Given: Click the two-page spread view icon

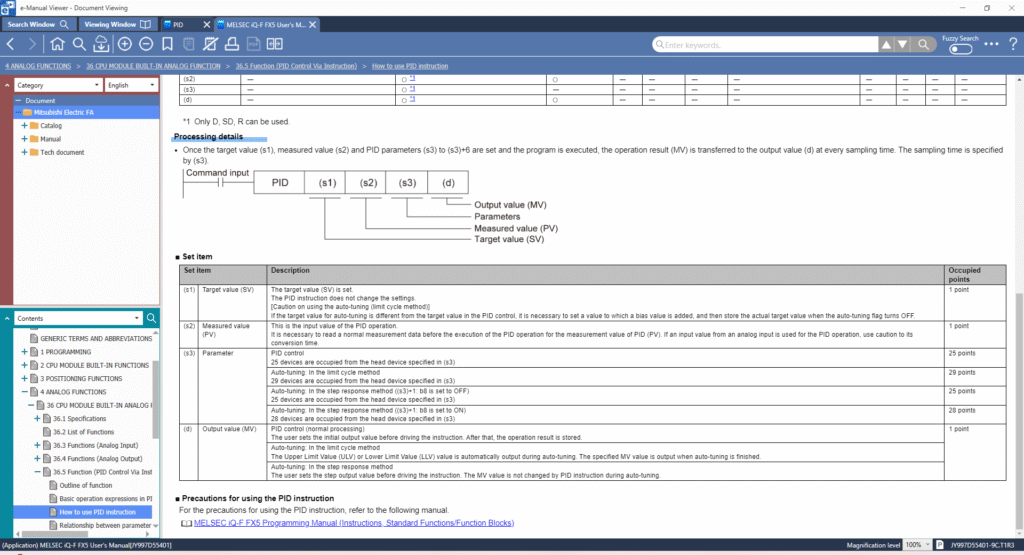Looking at the screenshot, I should click(x=275, y=44).
